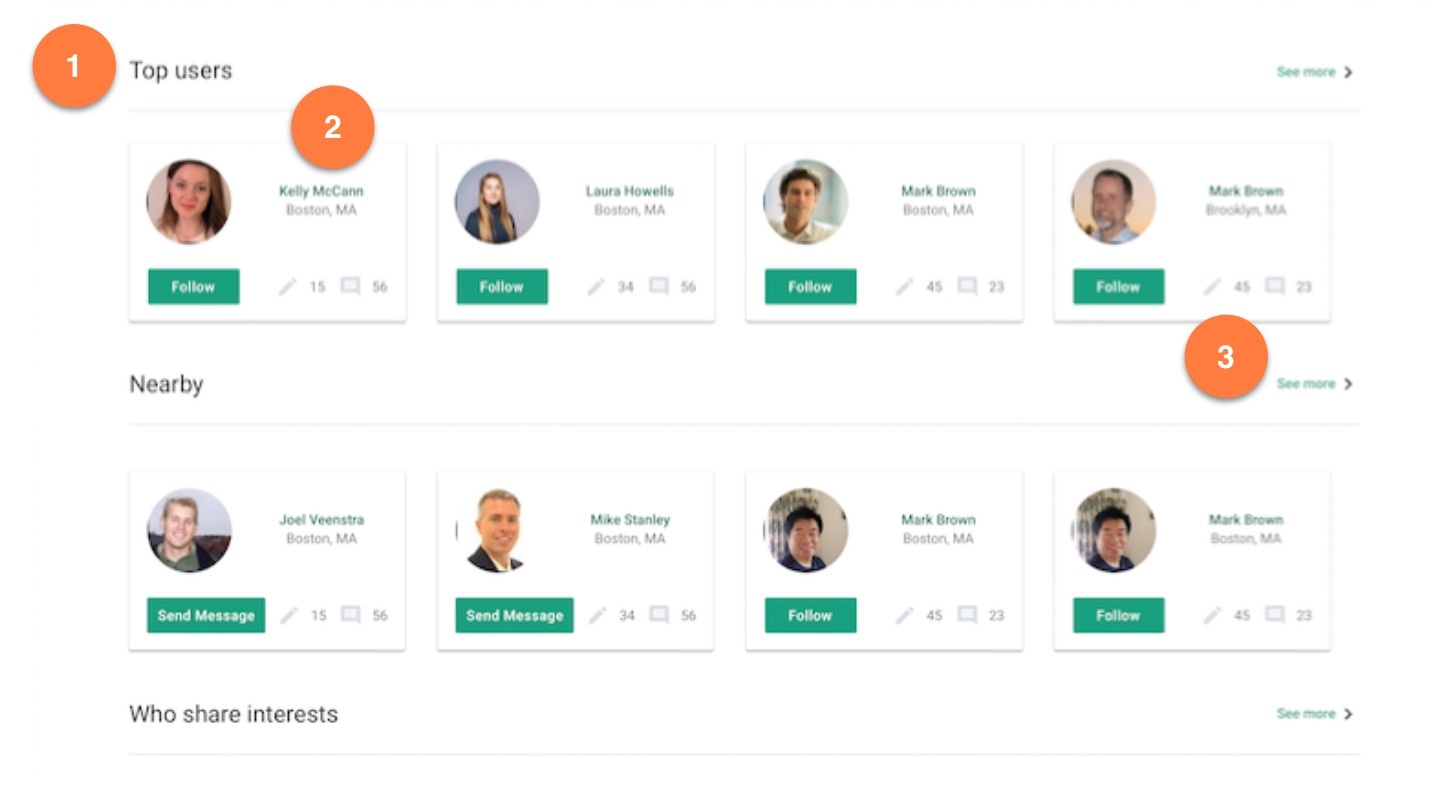Expand Who share interests via See more
This screenshot has width=1438, height=792.
tap(1313, 714)
